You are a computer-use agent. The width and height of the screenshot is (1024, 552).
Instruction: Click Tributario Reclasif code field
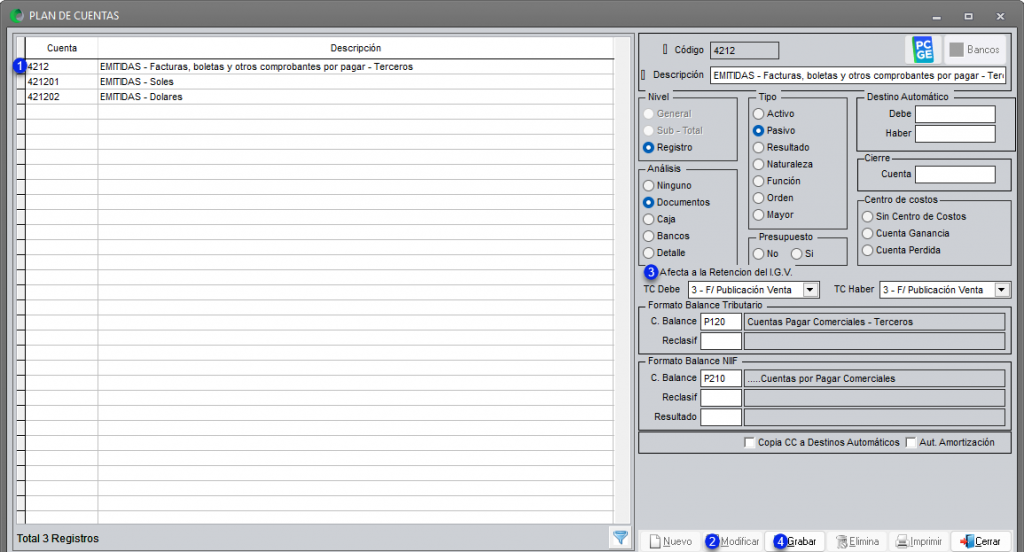tap(720, 340)
